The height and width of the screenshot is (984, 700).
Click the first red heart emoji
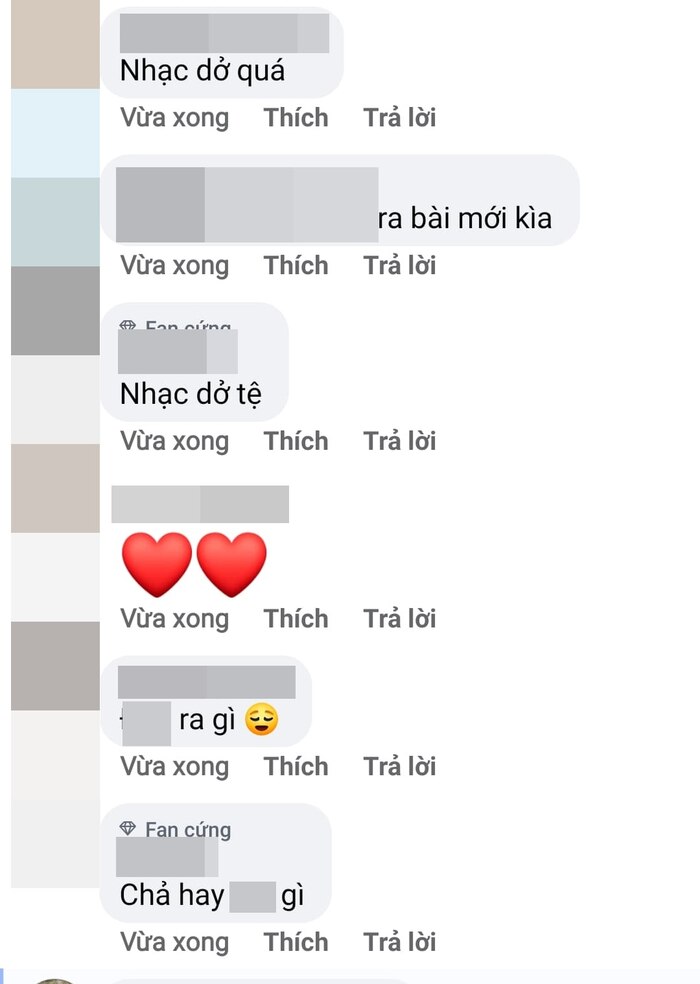click(156, 564)
